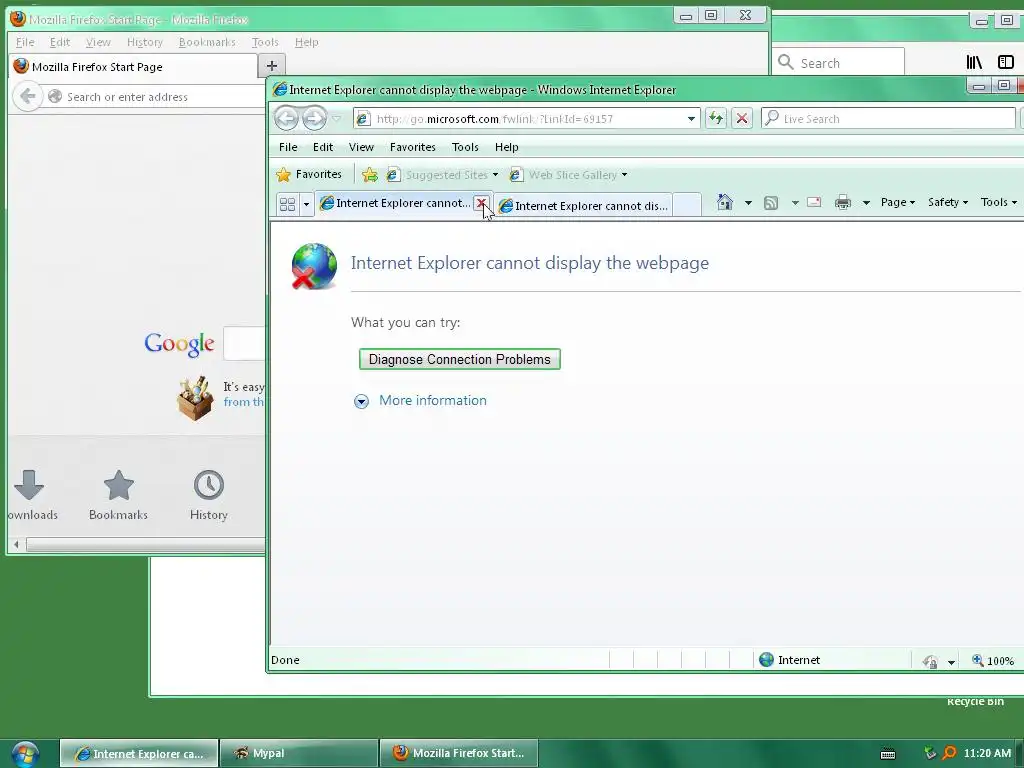Select the Mozilla Firefox Start Page tab
Image resolution: width=1024 pixels, height=768 pixels.
coord(134,67)
